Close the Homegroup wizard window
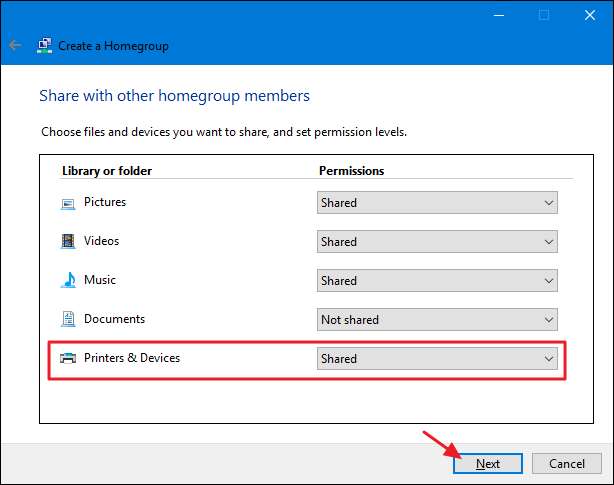 pyautogui.click(x=589, y=15)
